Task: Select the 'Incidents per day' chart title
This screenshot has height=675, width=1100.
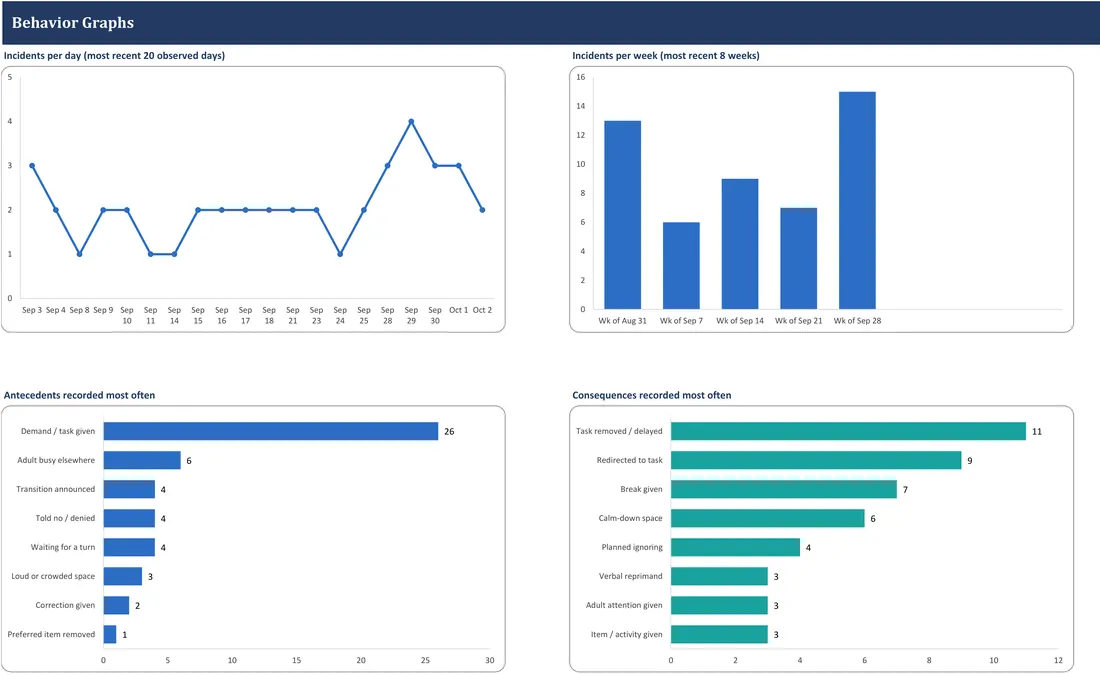Action: 114,55
